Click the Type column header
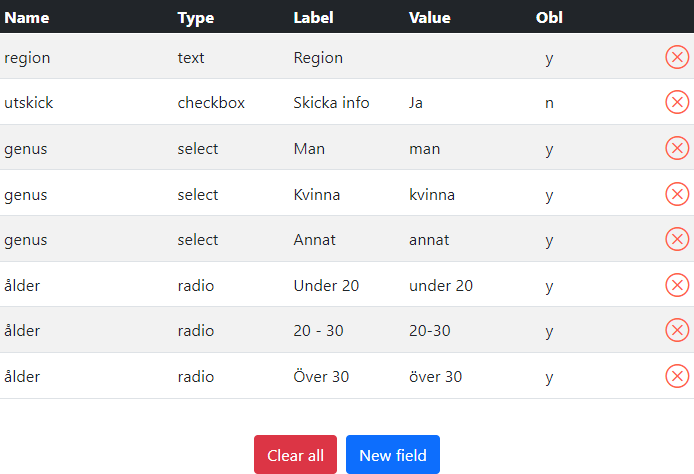 click(196, 17)
